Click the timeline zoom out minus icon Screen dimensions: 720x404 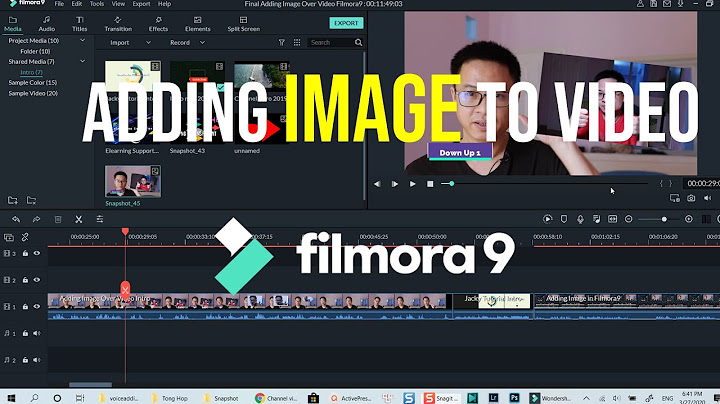629,219
